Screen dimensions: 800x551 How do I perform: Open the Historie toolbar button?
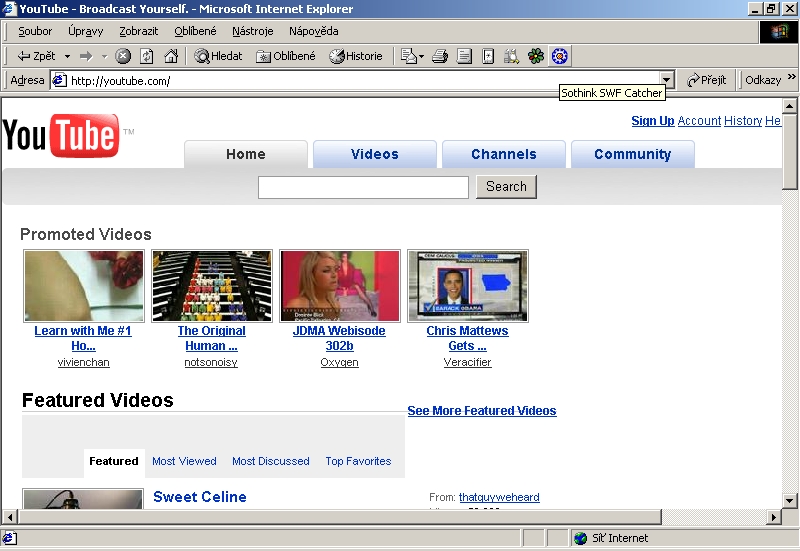click(x=356, y=56)
